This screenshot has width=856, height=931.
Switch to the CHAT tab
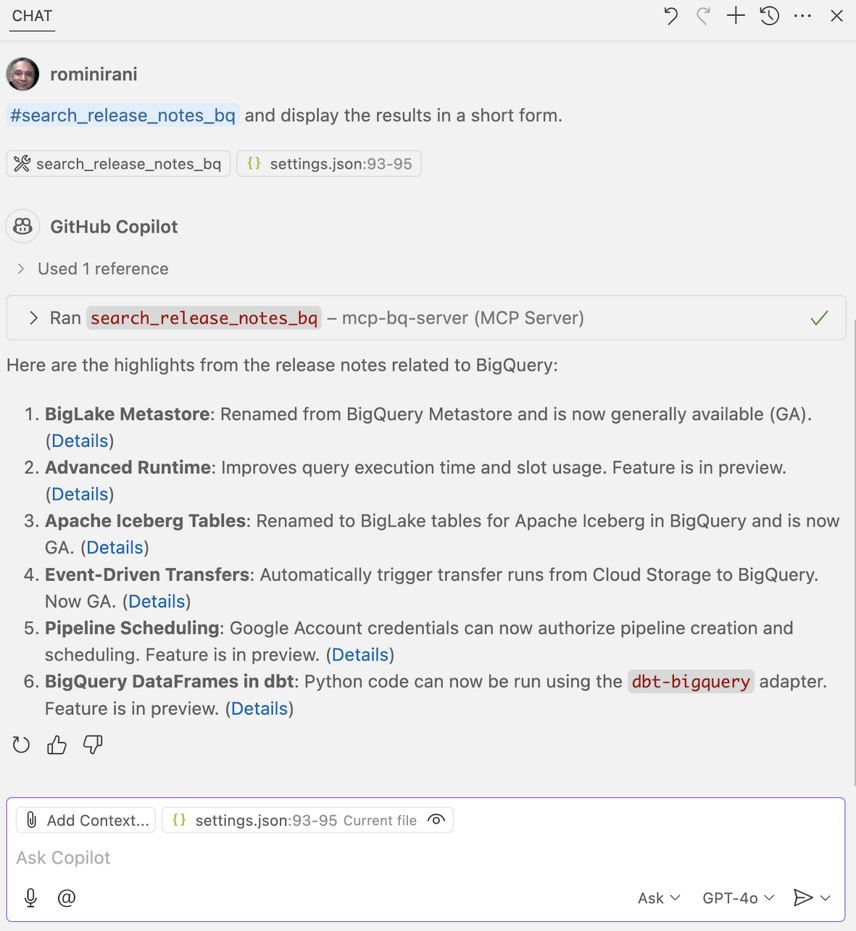31,16
